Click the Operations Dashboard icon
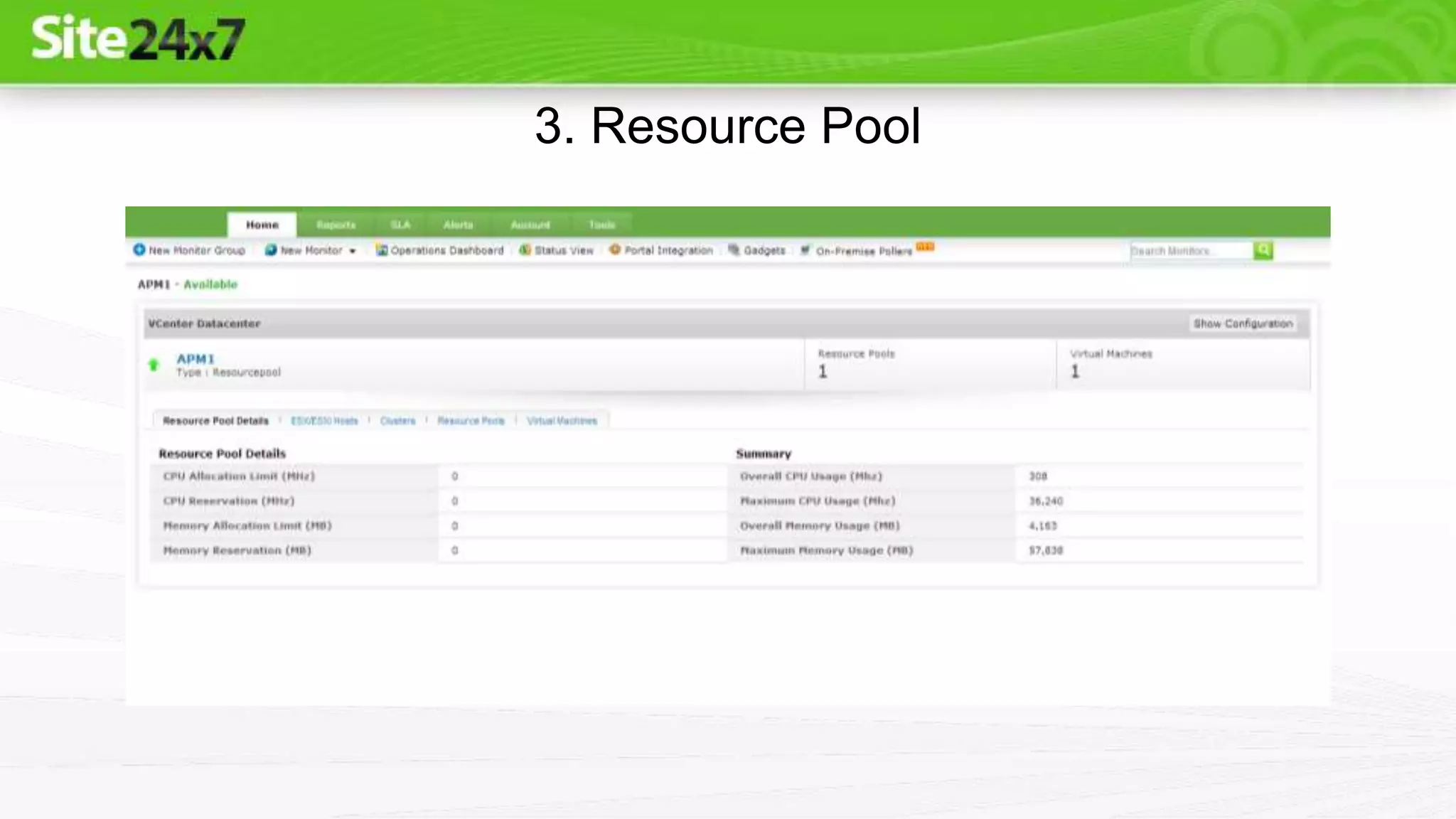This screenshot has width=1456, height=819. click(382, 250)
